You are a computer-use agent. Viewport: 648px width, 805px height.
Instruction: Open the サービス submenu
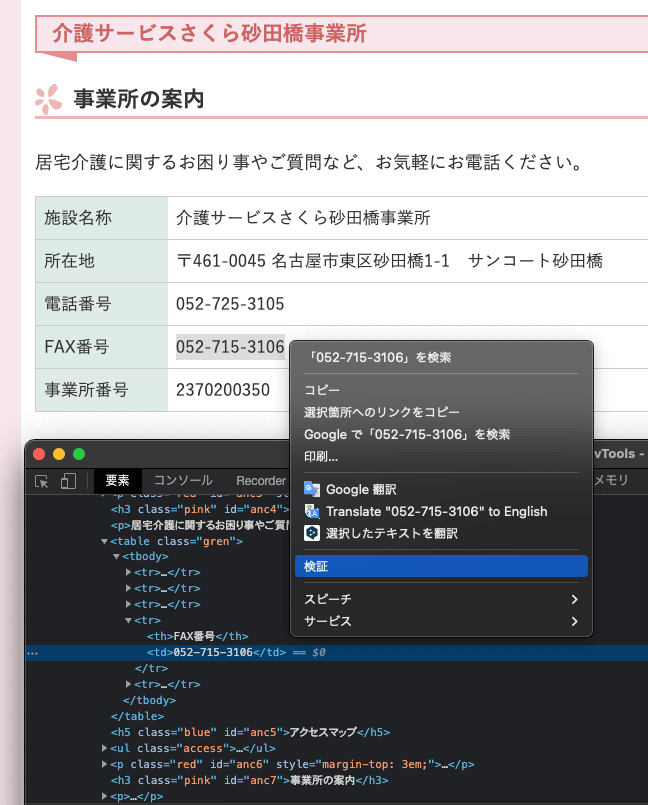pyautogui.click(x=440, y=621)
